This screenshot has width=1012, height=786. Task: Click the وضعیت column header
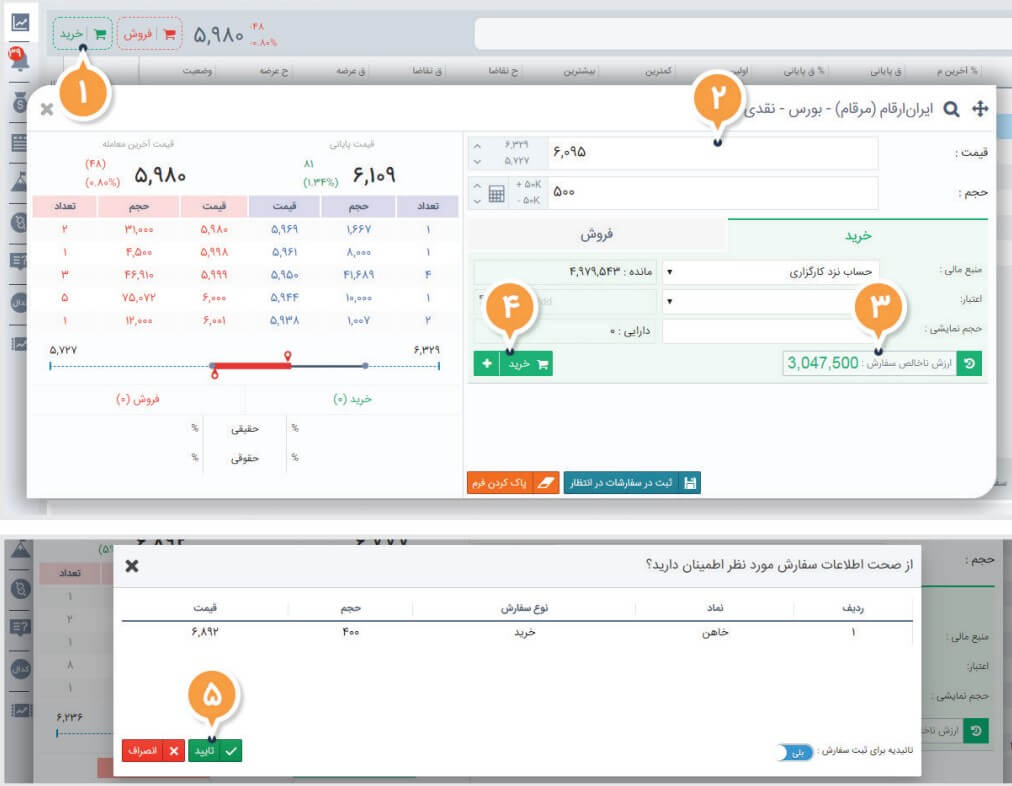(197, 70)
